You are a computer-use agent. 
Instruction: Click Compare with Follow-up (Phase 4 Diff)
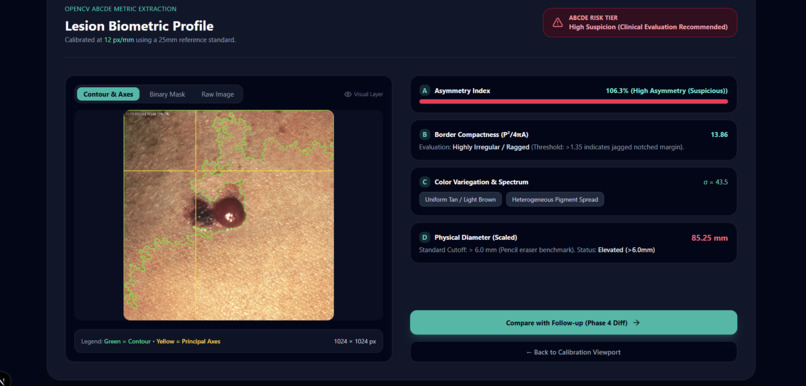[573, 323]
